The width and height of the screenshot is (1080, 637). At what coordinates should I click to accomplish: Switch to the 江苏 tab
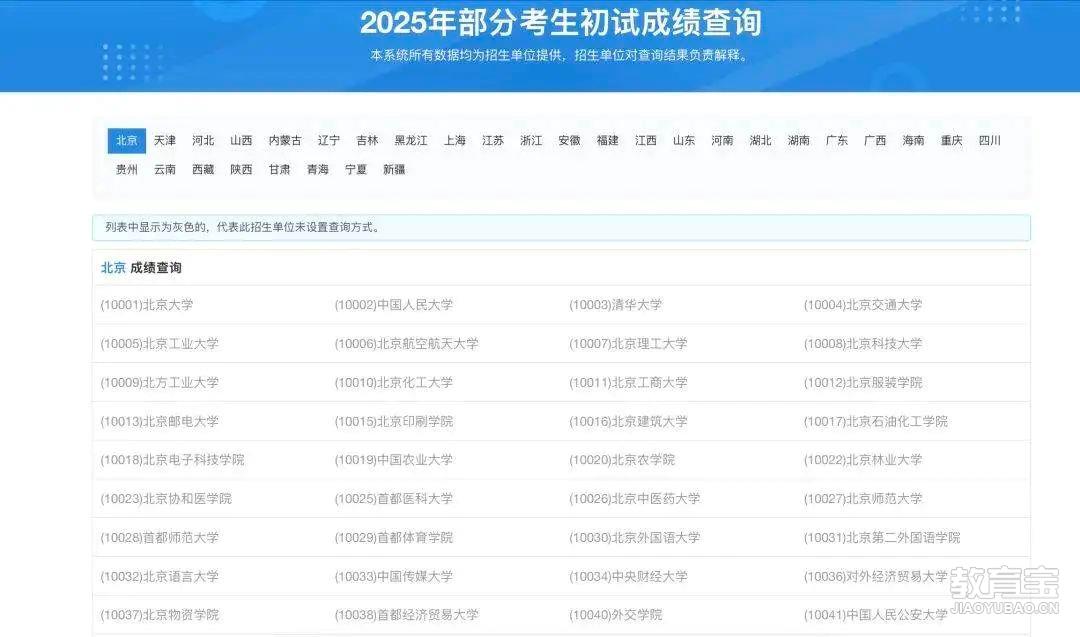pyautogui.click(x=493, y=140)
